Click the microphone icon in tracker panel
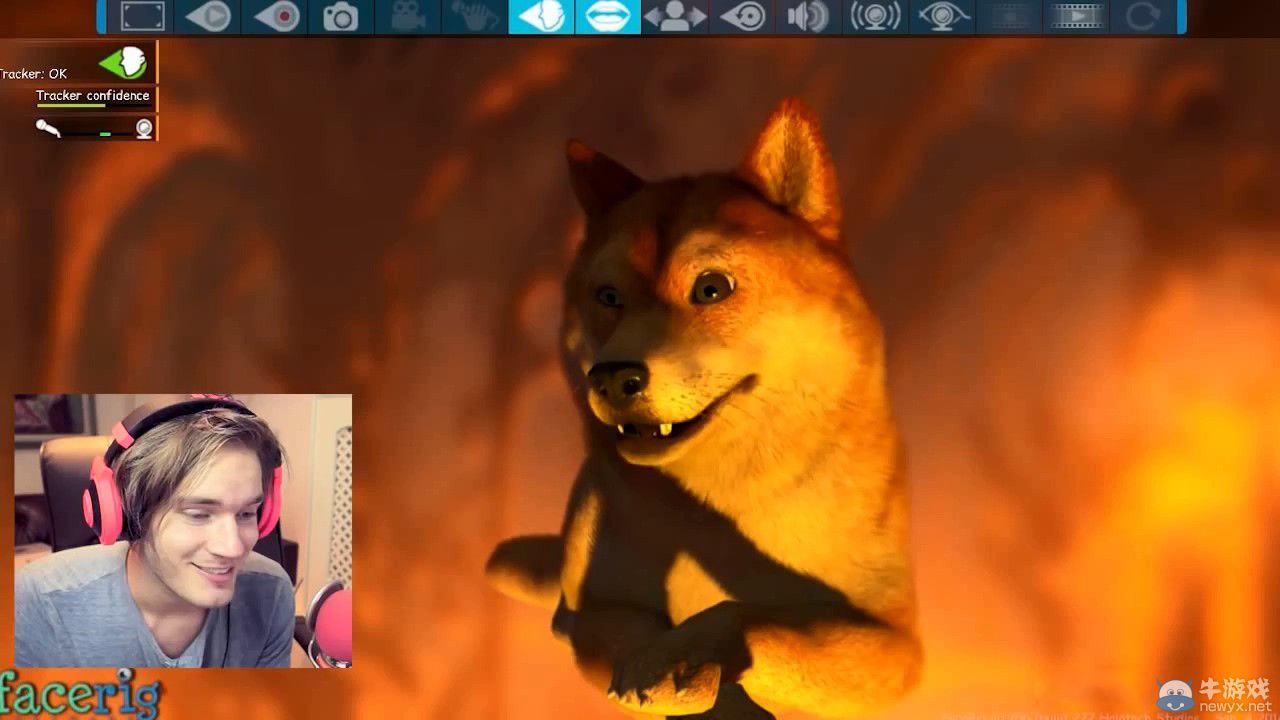Image resolution: width=1280 pixels, height=720 pixels. coord(47,128)
